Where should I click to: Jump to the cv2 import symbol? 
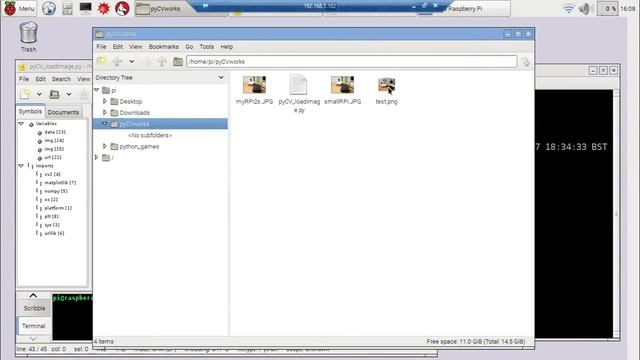coord(52,174)
